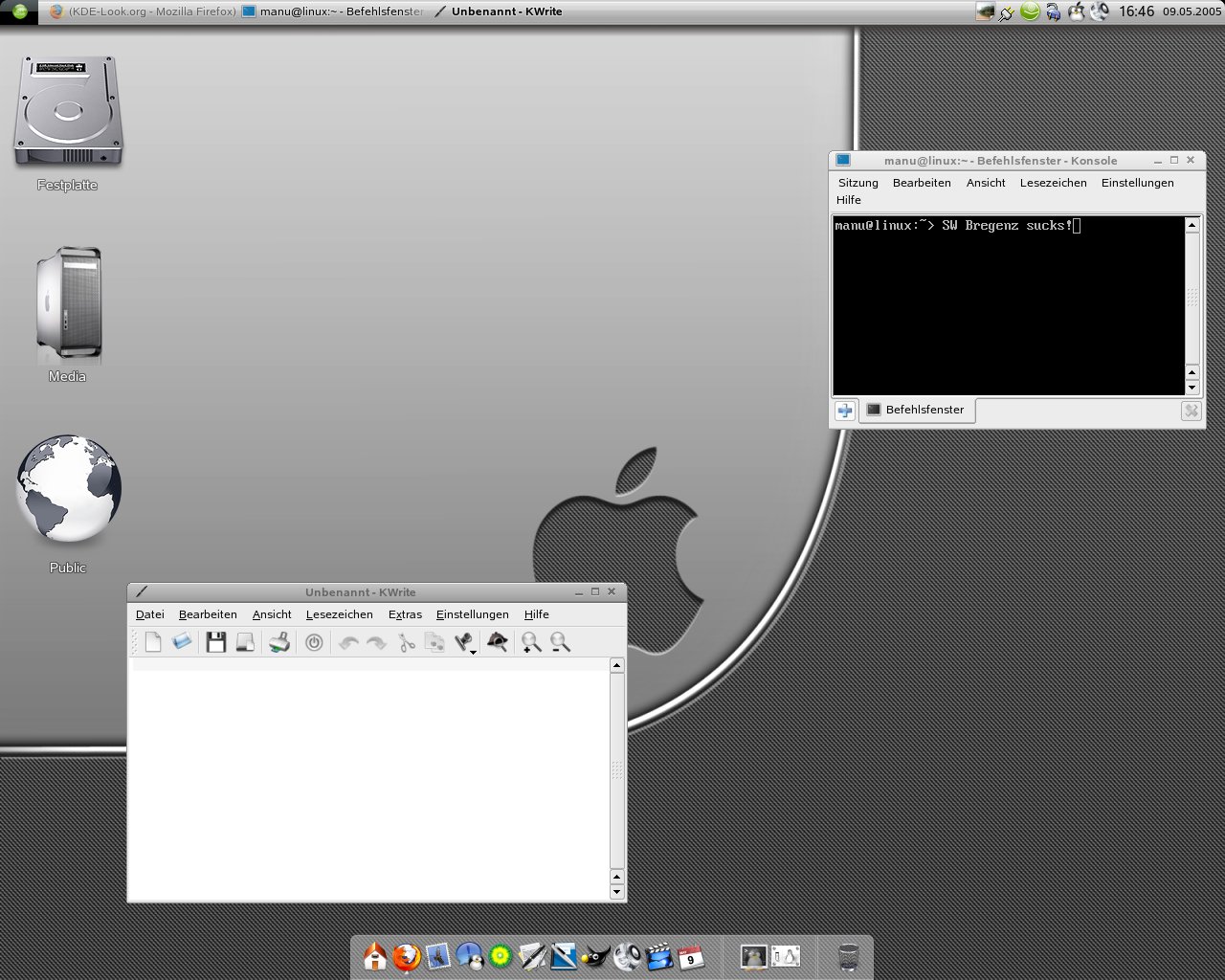Click the Save As icon in KWrite
The width and height of the screenshot is (1225, 980).
[x=245, y=642]
